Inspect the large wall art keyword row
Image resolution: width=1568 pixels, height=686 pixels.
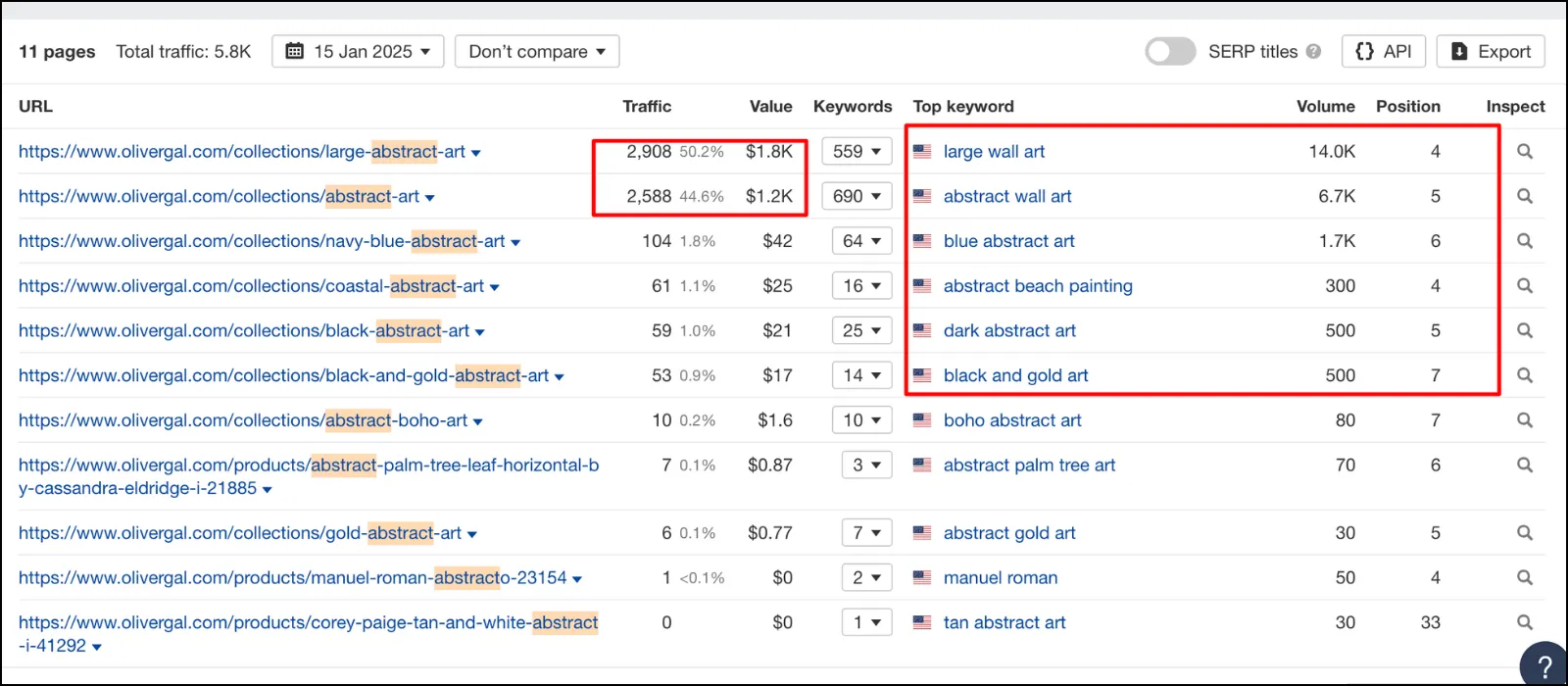pos(1525,152)
